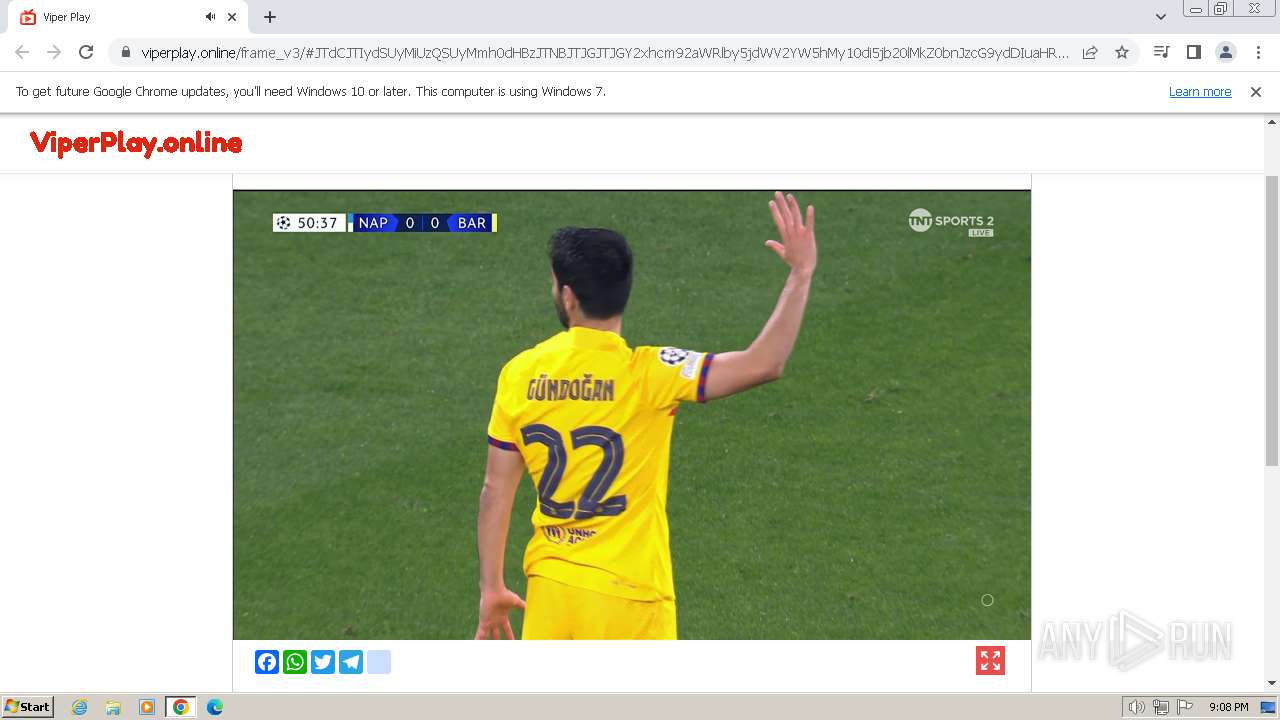This screenshot has width=1280, height=720.
Task: View site information lock icon
Action: pos(125,52)
